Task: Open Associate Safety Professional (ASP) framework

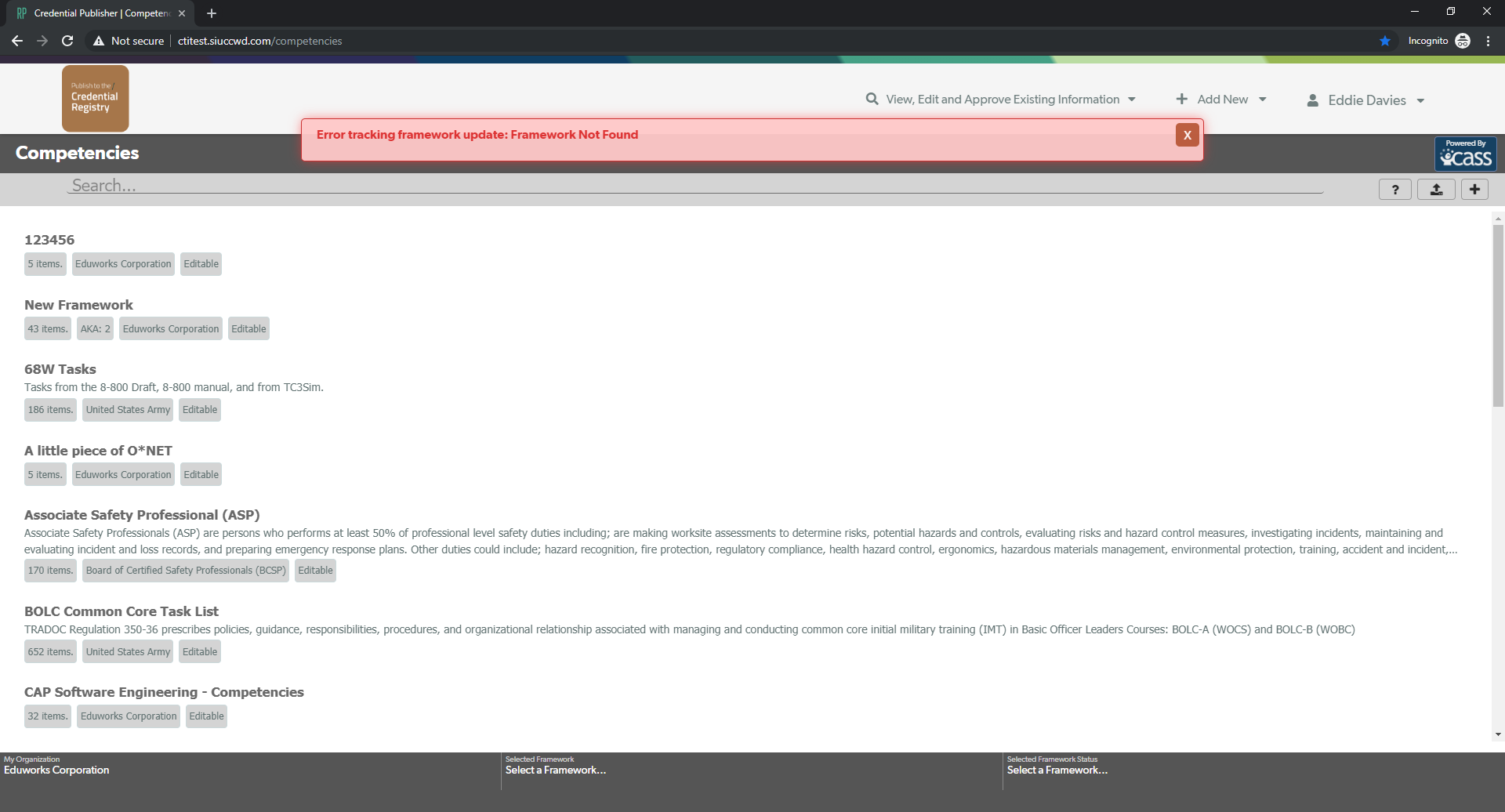Action: coord(142,515)
